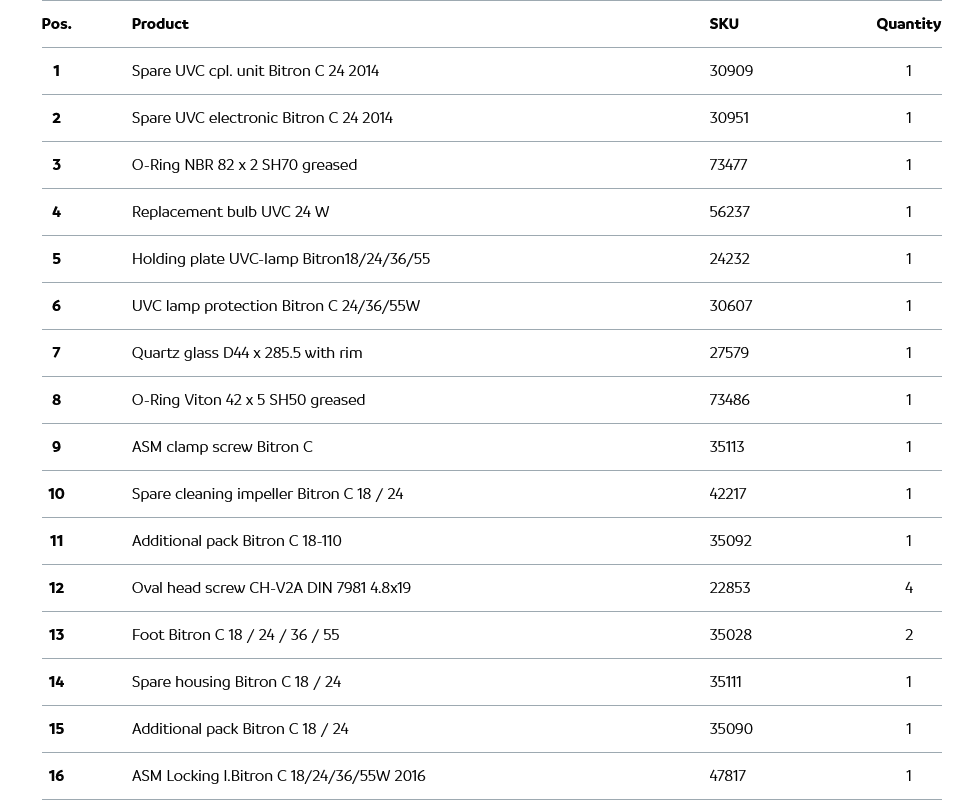Select ASM Locking l.Bitron C 2016 product

coord(278,776)
